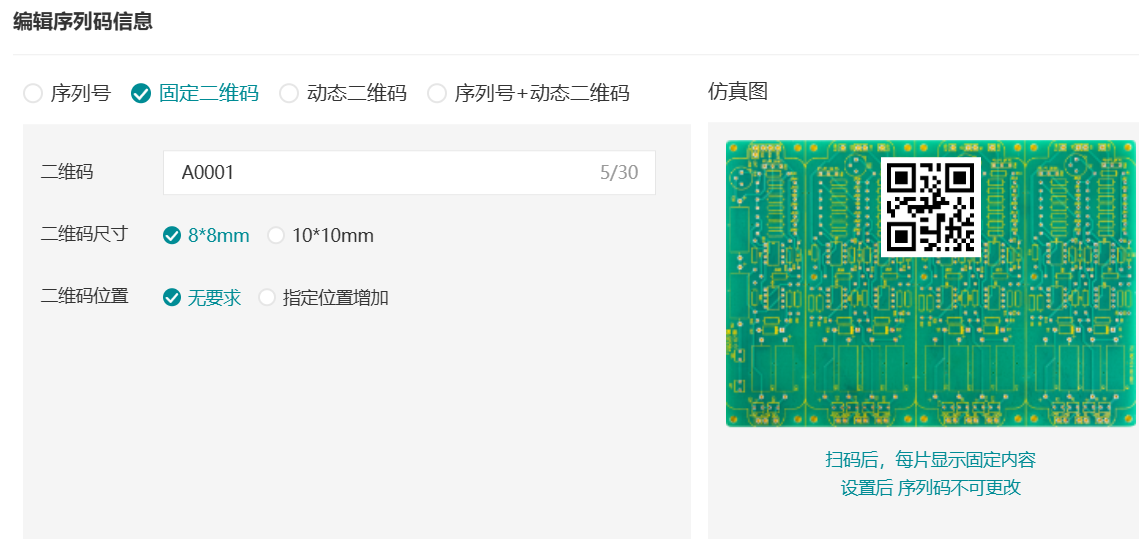Click the 二维码尺寸 label
The width and height of the screenshot is (1139, 539).
click(84, 234)
